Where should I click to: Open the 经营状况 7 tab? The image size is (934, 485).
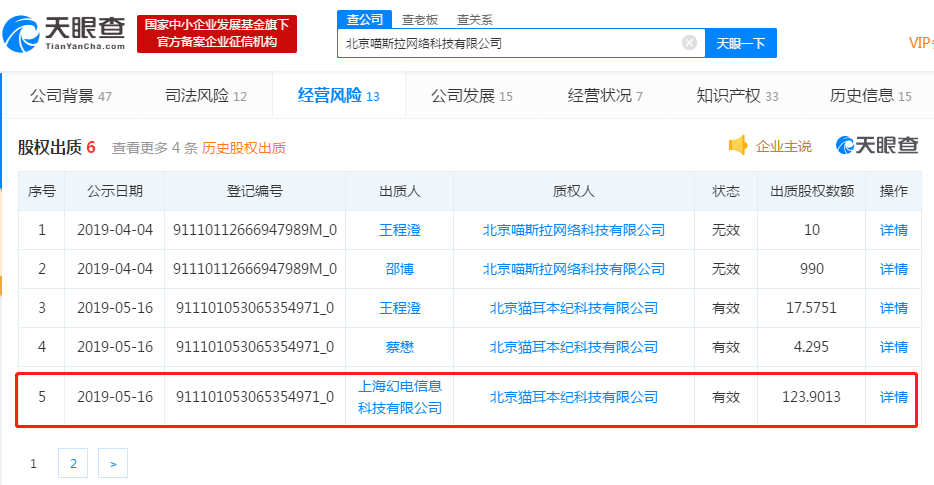point(605,96)
